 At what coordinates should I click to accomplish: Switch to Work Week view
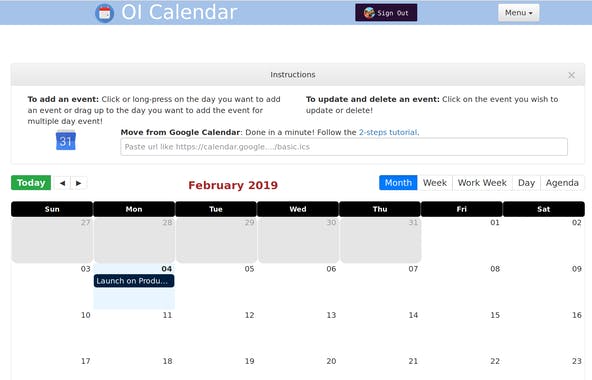[482, 183]
